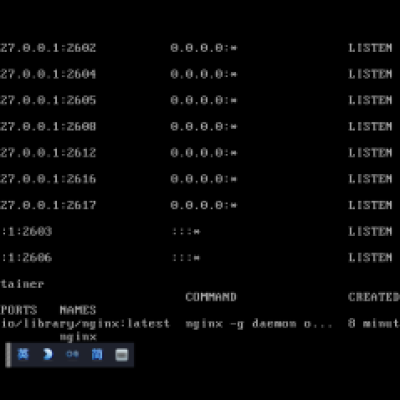Click the COMMAND column header text
Viewport: 400px width, 400px height.
pyautogui.click(x=211, y=297)
